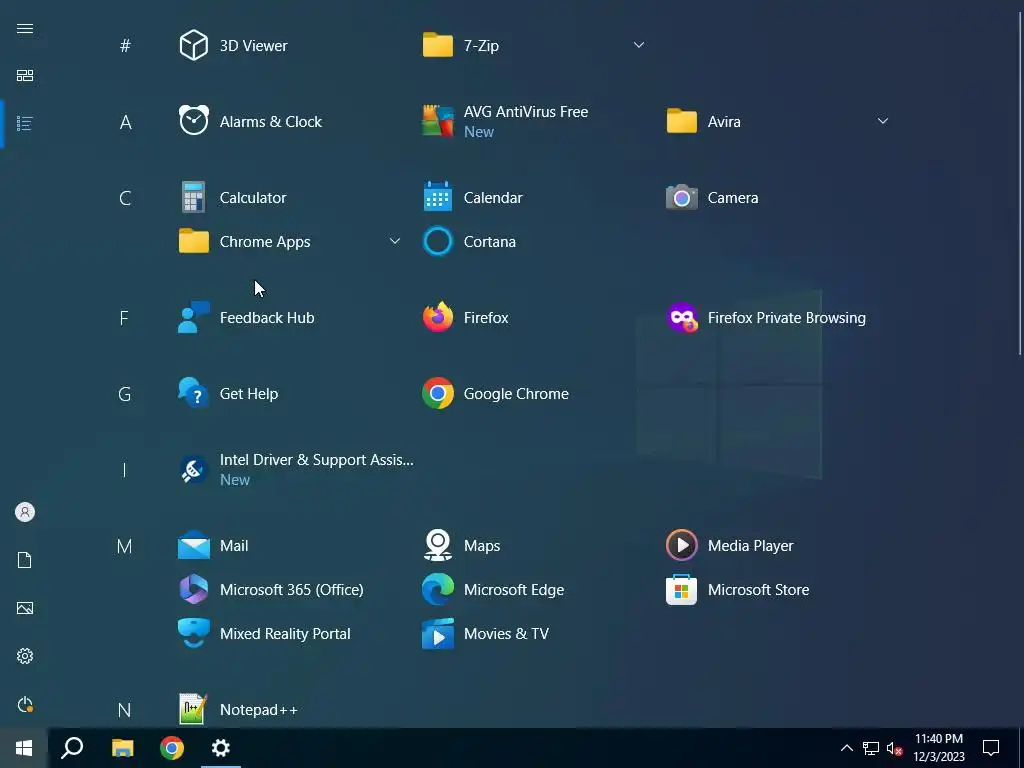This screenshot has height=768, width=1024.
Task: Jump to apps via letter A header
Action: [125, 122]
